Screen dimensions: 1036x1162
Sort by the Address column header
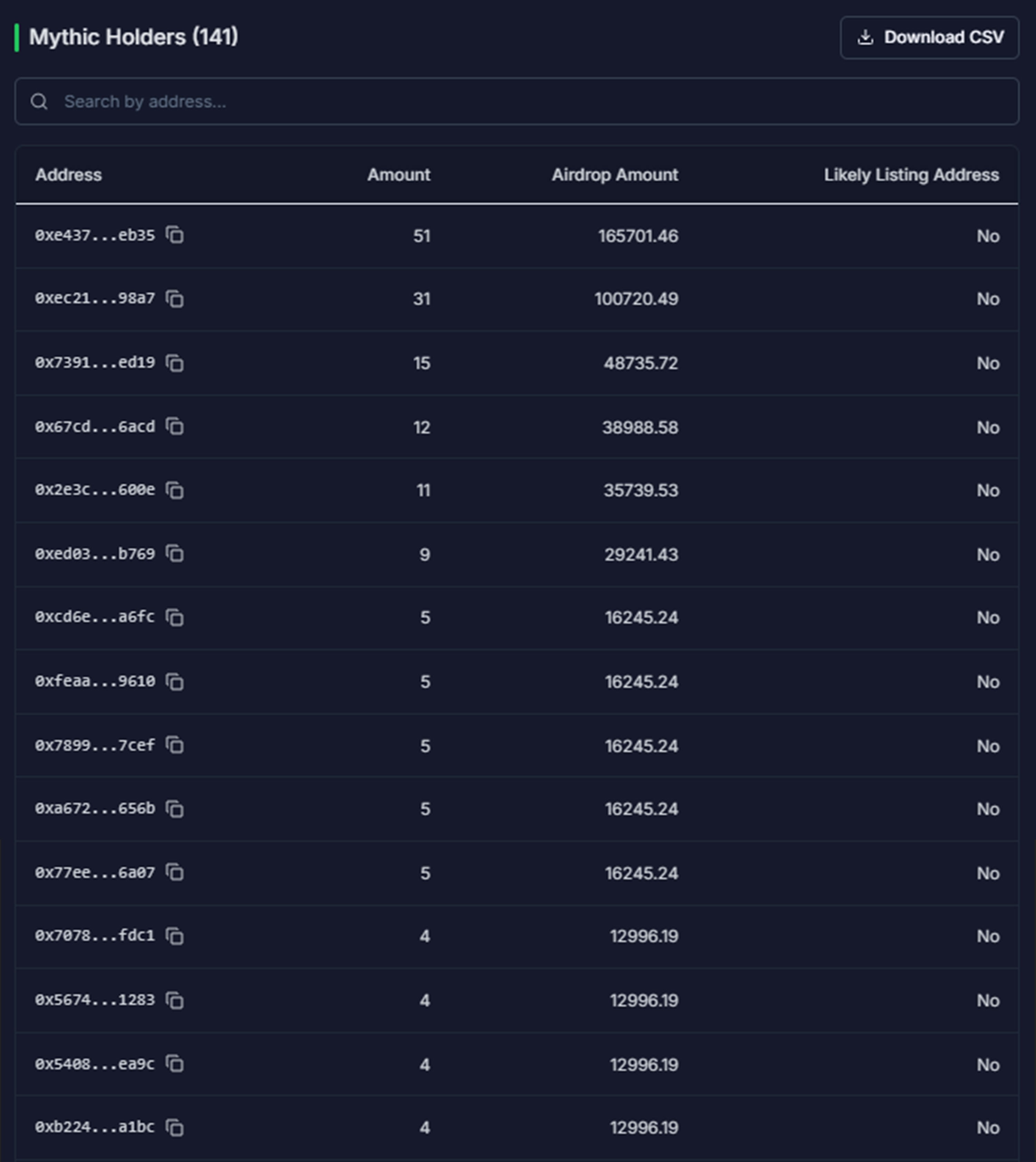coord(68,175)
